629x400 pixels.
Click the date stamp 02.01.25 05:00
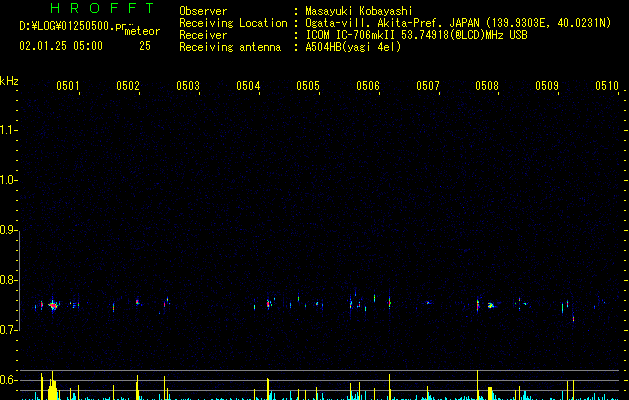coord(61,46)
